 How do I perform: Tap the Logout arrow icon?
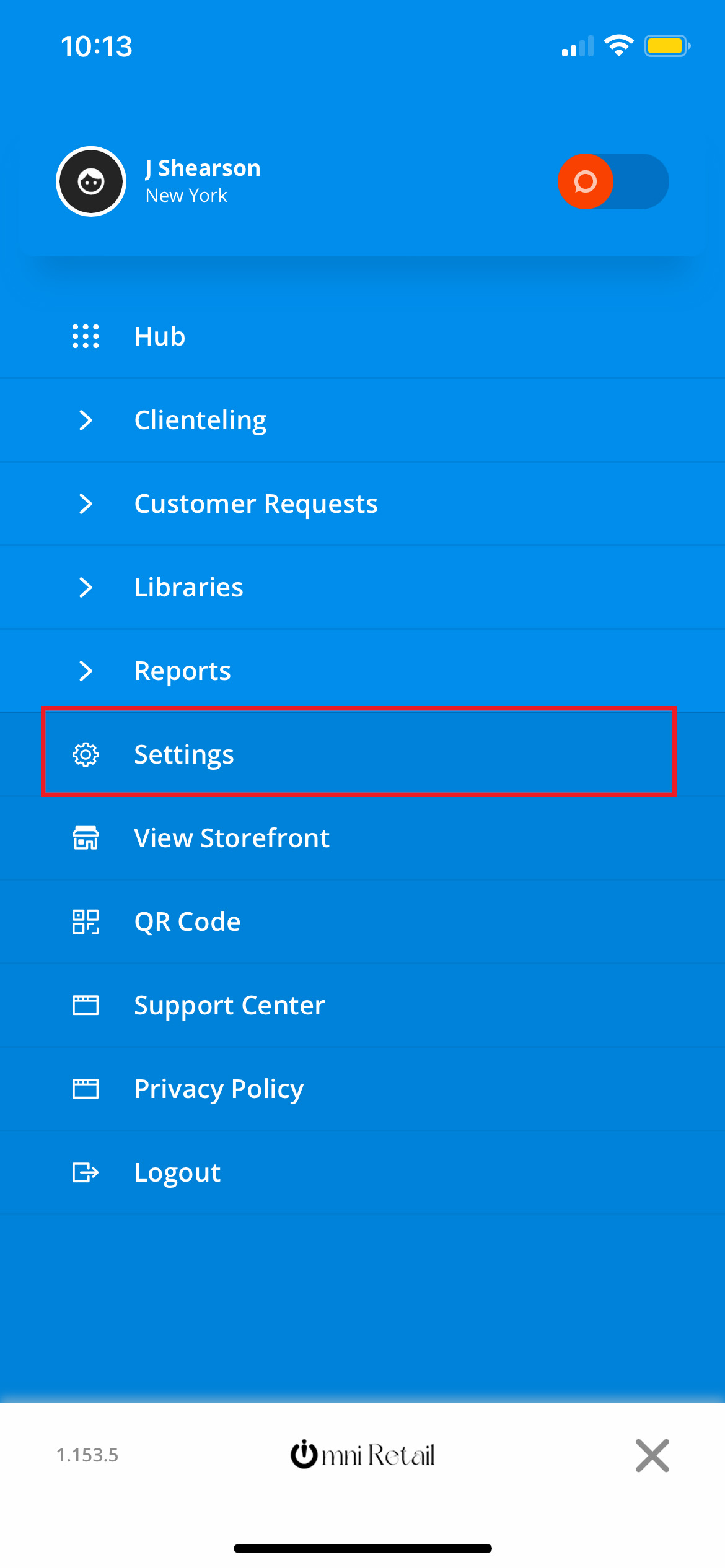(x=86, y=1172)
